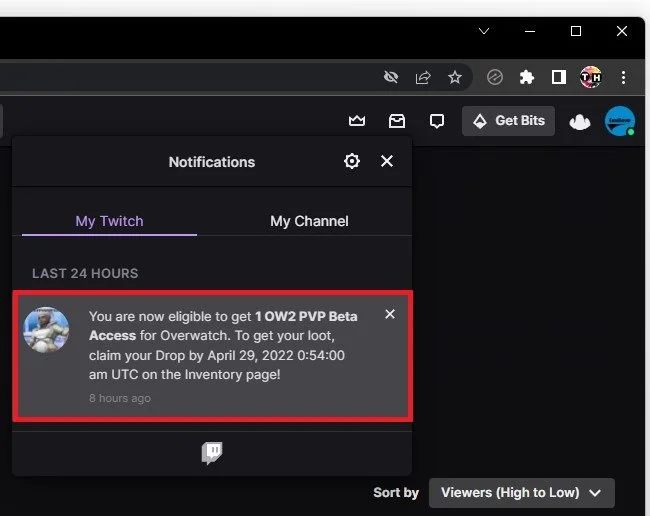Bookmark this page with star icon
Viewport: 650px width, 516px height.
coord(455,77)
